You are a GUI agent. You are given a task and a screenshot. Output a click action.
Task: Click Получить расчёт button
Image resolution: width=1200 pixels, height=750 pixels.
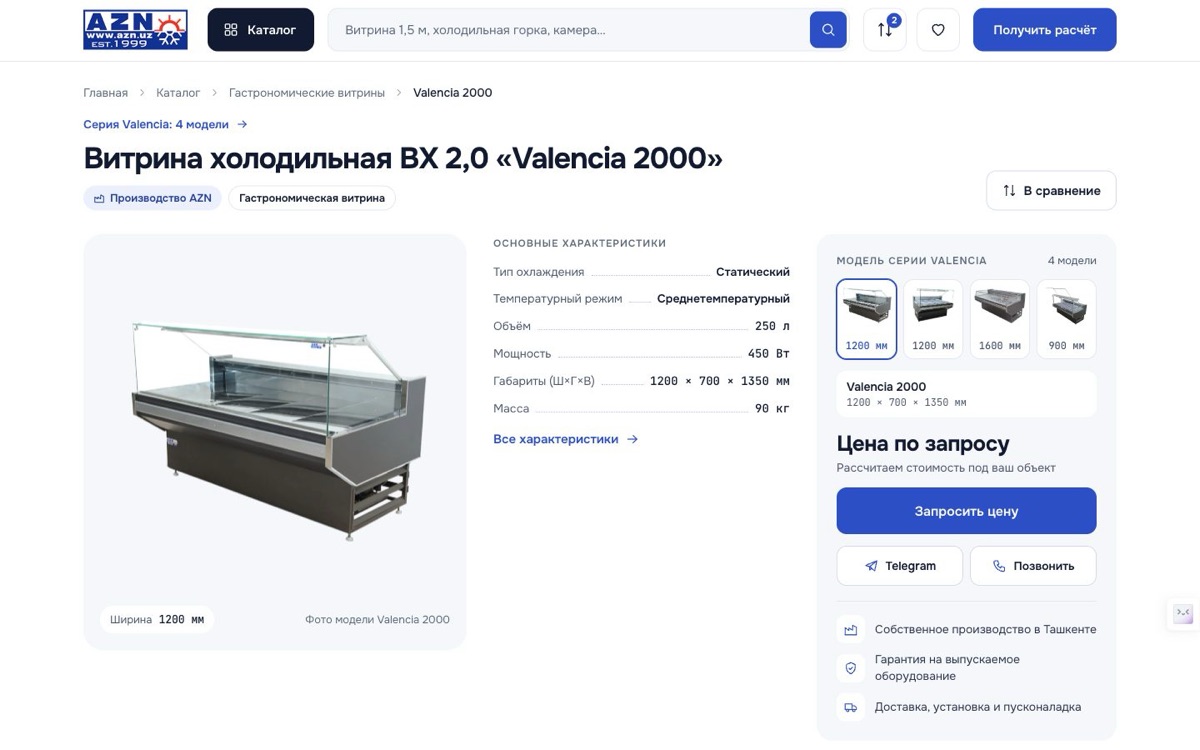click(1045, 30)
